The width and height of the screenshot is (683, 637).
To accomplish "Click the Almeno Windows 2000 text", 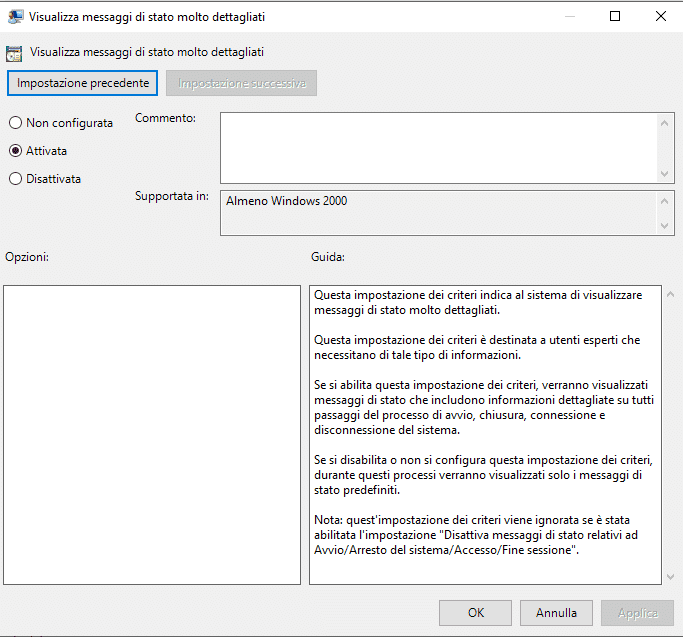I will [286, 201].
